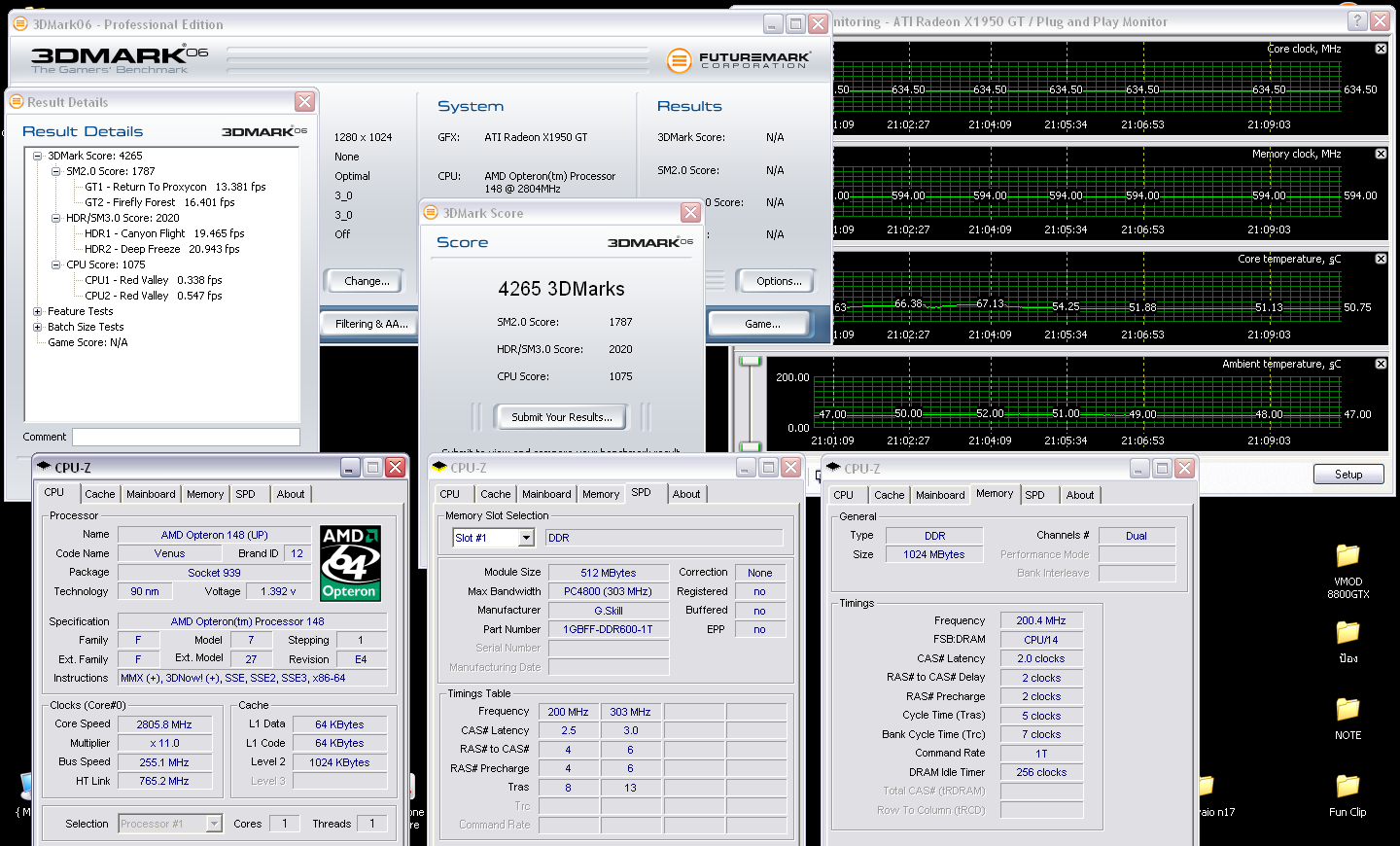Click the upper handle of the monitoring range slider

(750, 362)
